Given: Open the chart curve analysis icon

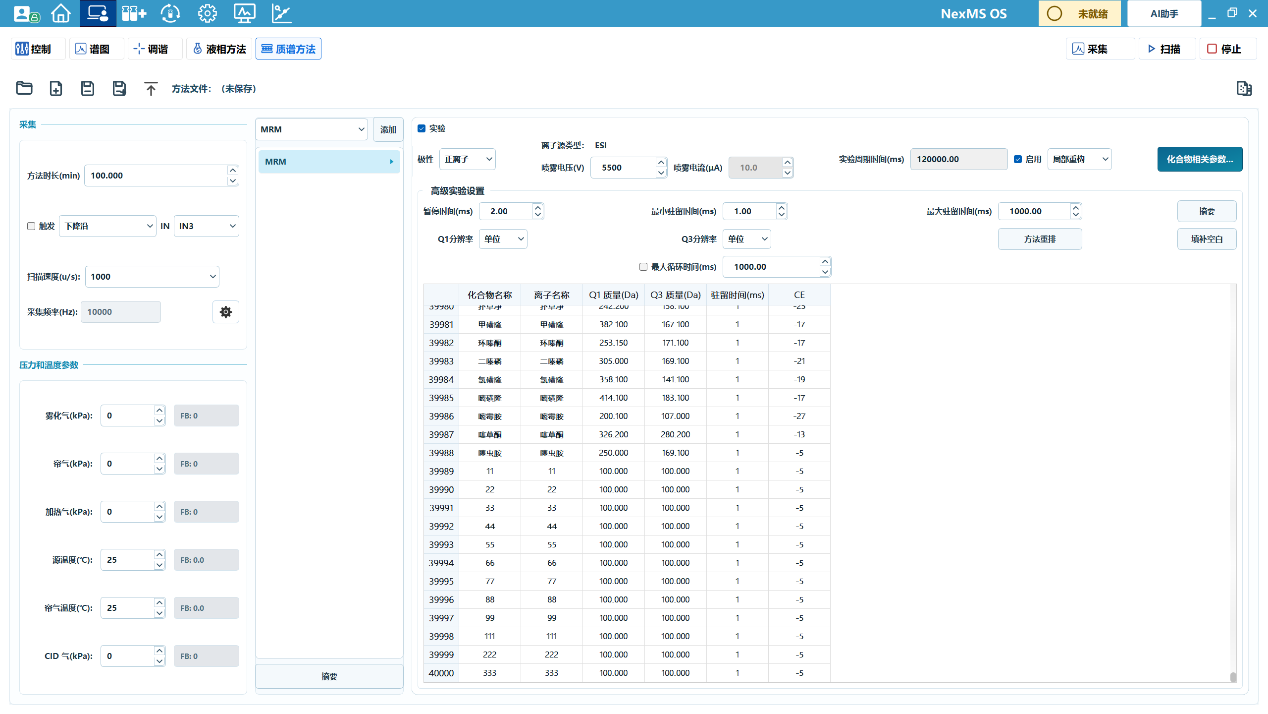Looking at the screenshot, I should pyautogui.click(x=281, y=14).
